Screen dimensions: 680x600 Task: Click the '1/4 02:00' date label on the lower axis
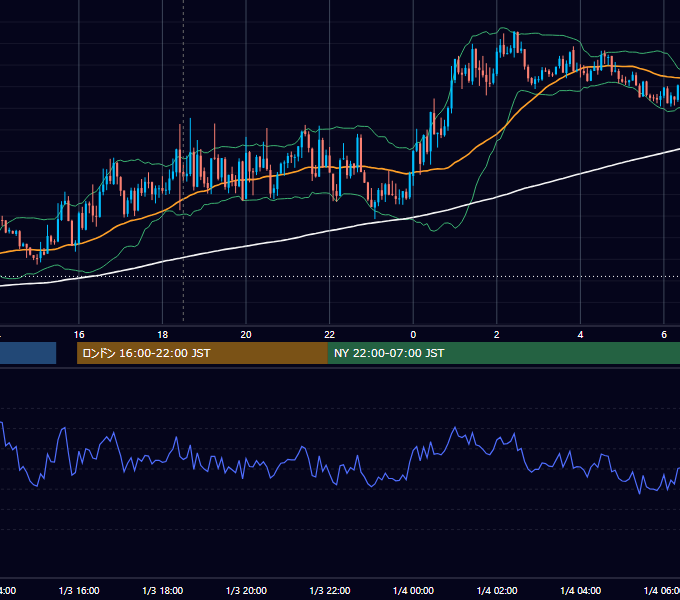[497, 590]
